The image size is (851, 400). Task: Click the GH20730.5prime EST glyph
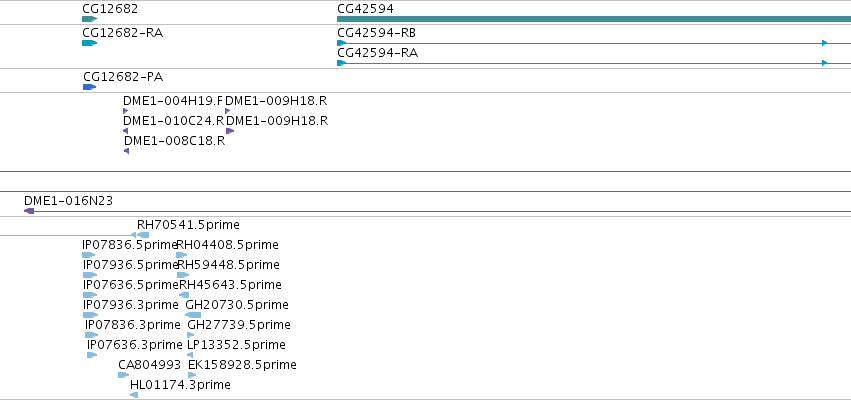click(193, 315)
